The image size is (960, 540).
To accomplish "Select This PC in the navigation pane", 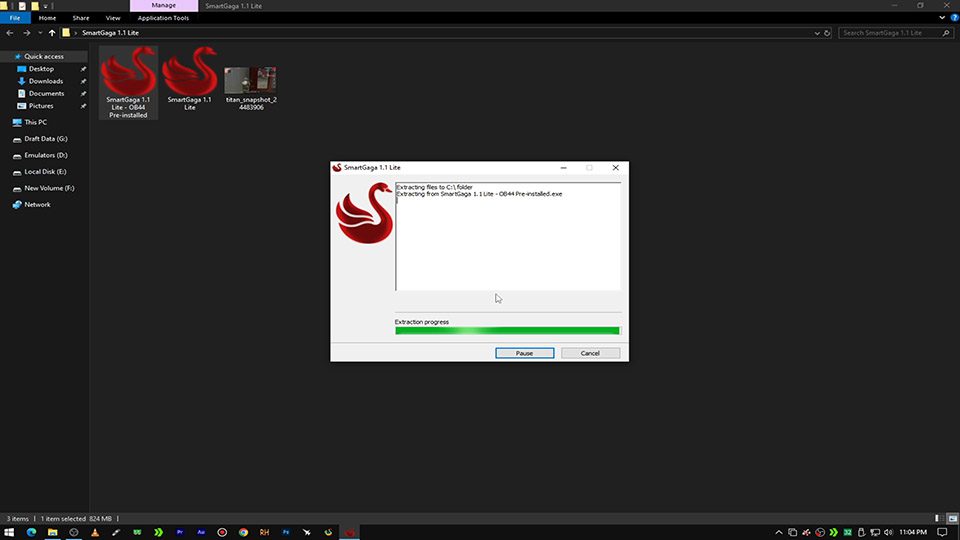I will [35, 122].
